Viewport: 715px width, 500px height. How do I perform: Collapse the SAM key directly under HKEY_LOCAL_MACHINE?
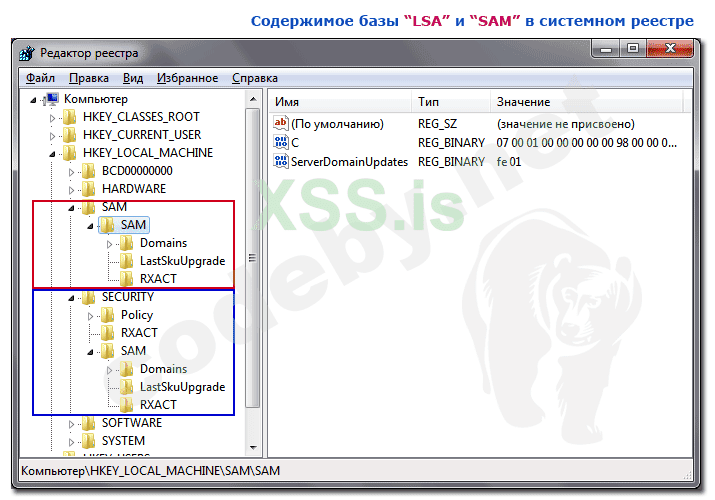pos(71,208)
